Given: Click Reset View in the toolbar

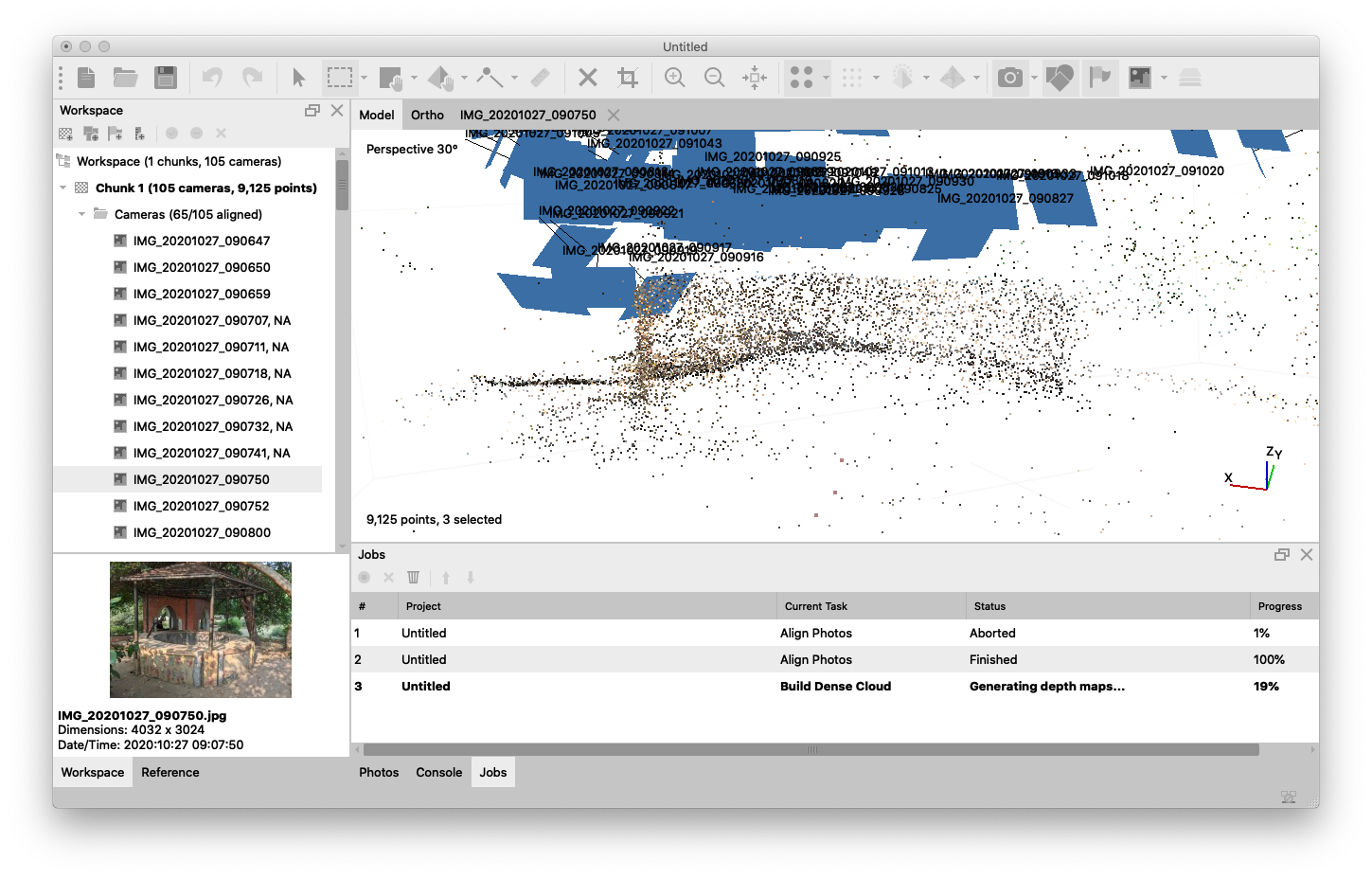Looking at the screenshot, I should click(x=755, y=77).
